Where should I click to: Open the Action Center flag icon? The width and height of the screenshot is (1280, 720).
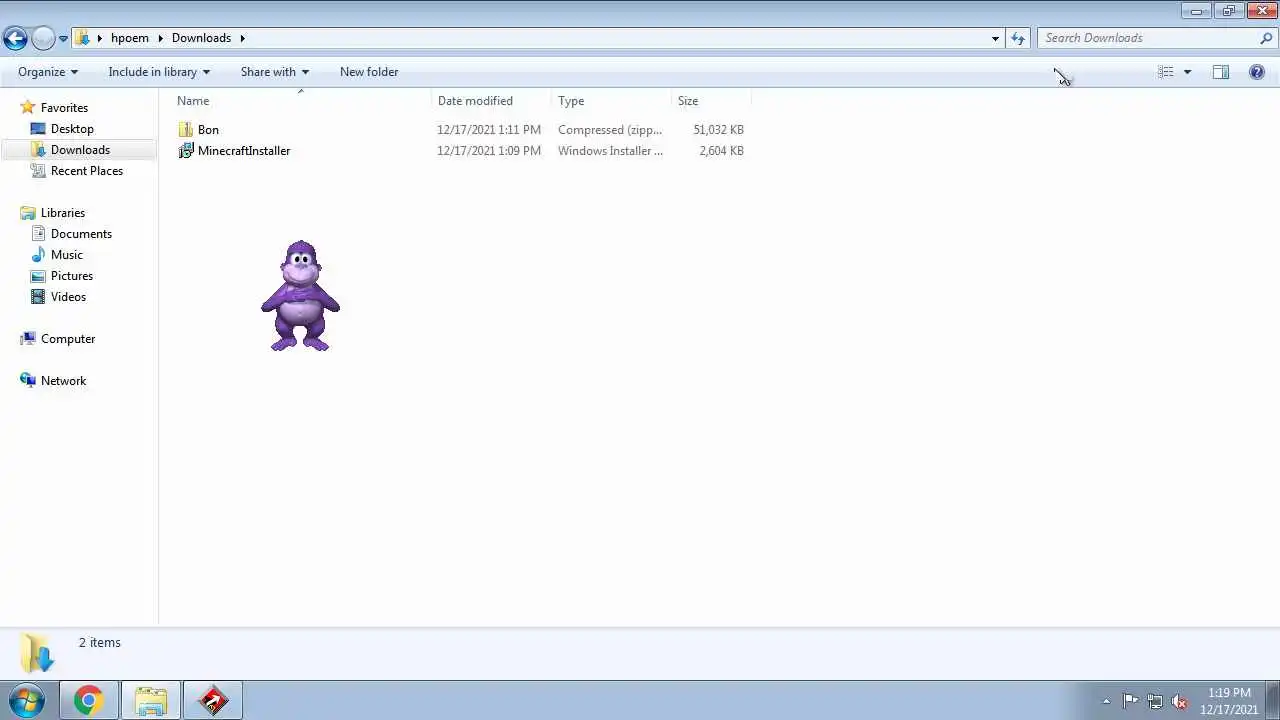[1130, 701]
